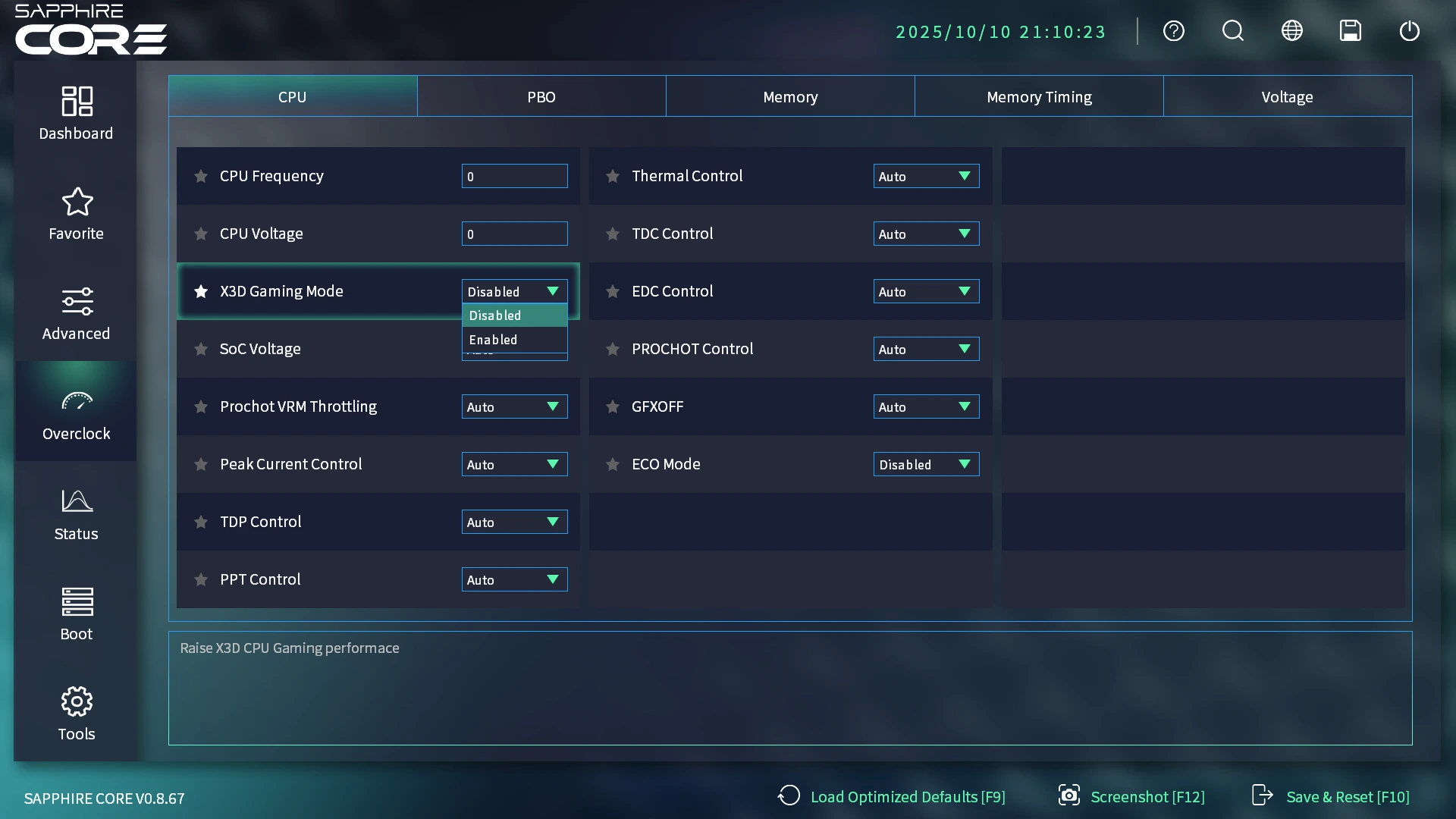Switch to the PBO tab
Screen dimensions: 1456x819
[541, 96]
